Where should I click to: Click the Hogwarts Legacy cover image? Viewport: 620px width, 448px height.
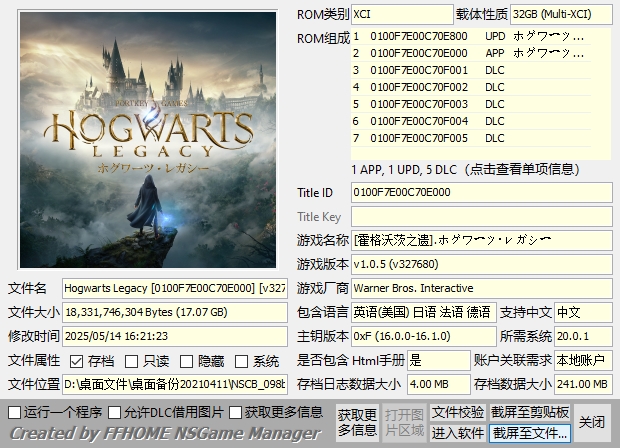(148, 140)
